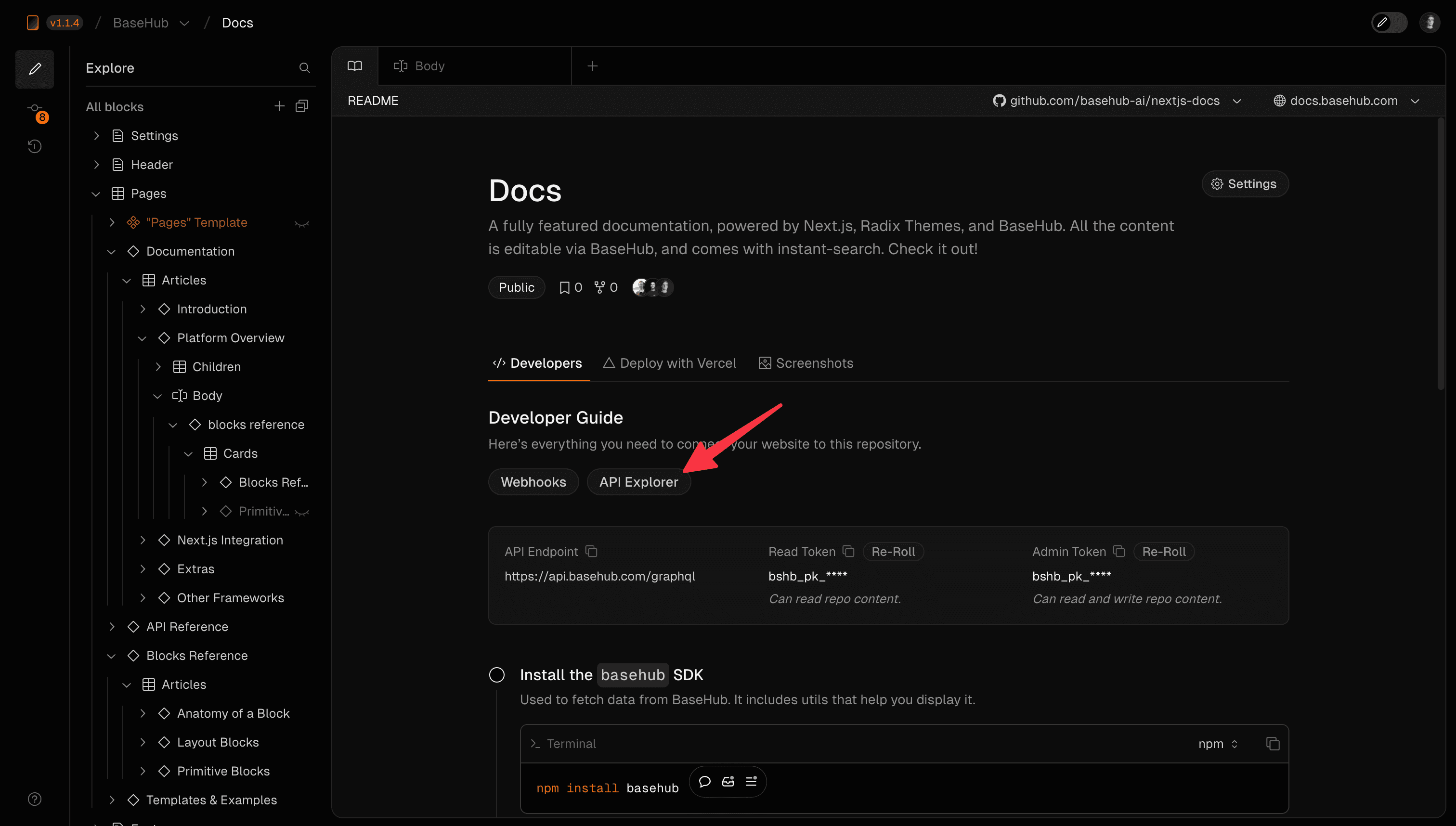
Task: Copy the Read Token
Action: coord(848,551)
